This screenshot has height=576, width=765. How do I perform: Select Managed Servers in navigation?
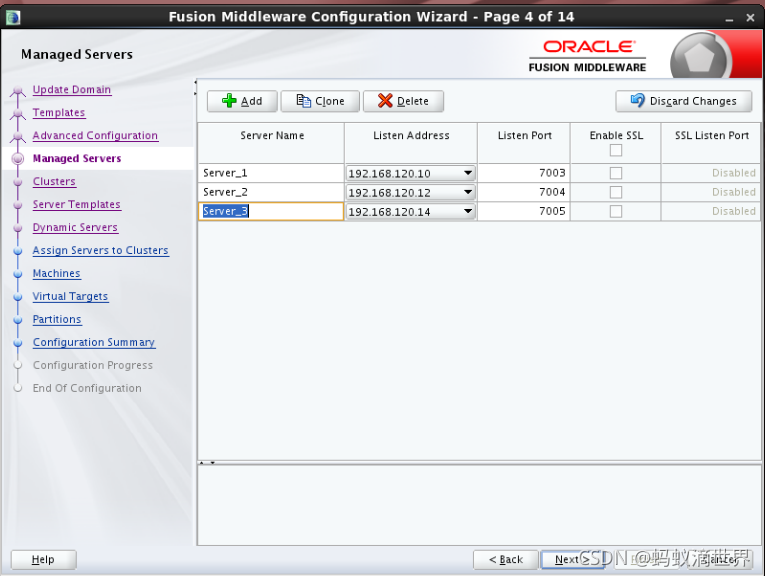[x=77, y=159]
